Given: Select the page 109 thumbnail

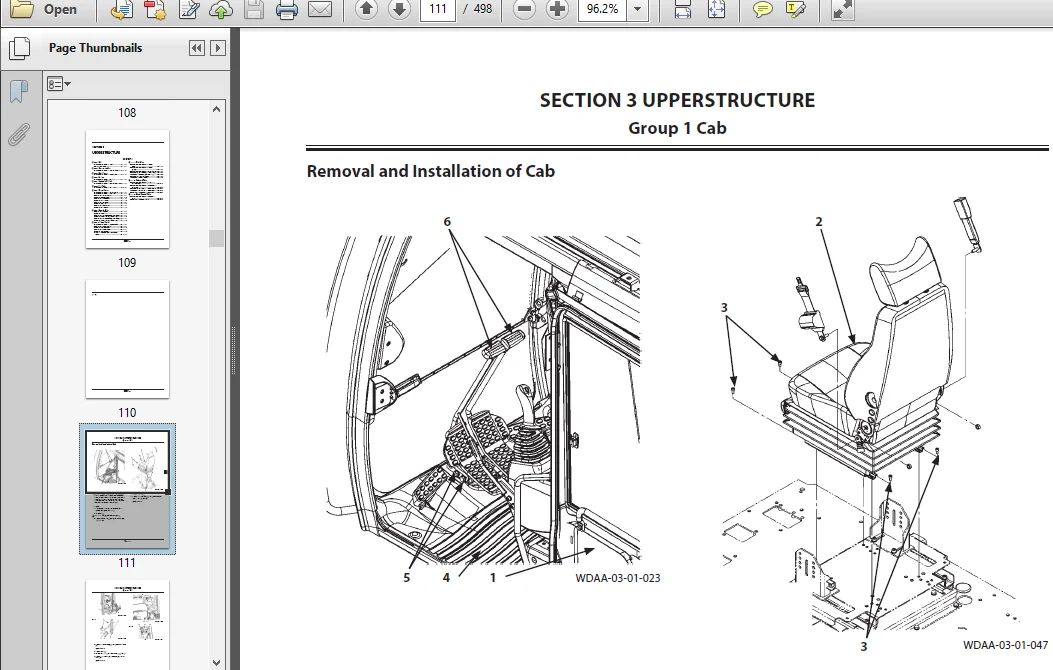Looking at the screenshot, I should (127, 189).
